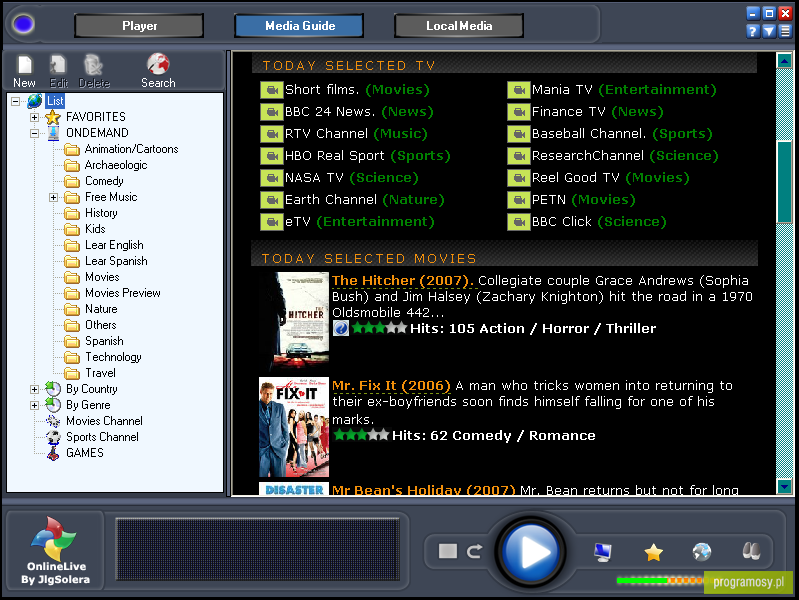Click the repeat loop arrow button
This screenshot has height=600, width=799.
[x=474, y=551]
